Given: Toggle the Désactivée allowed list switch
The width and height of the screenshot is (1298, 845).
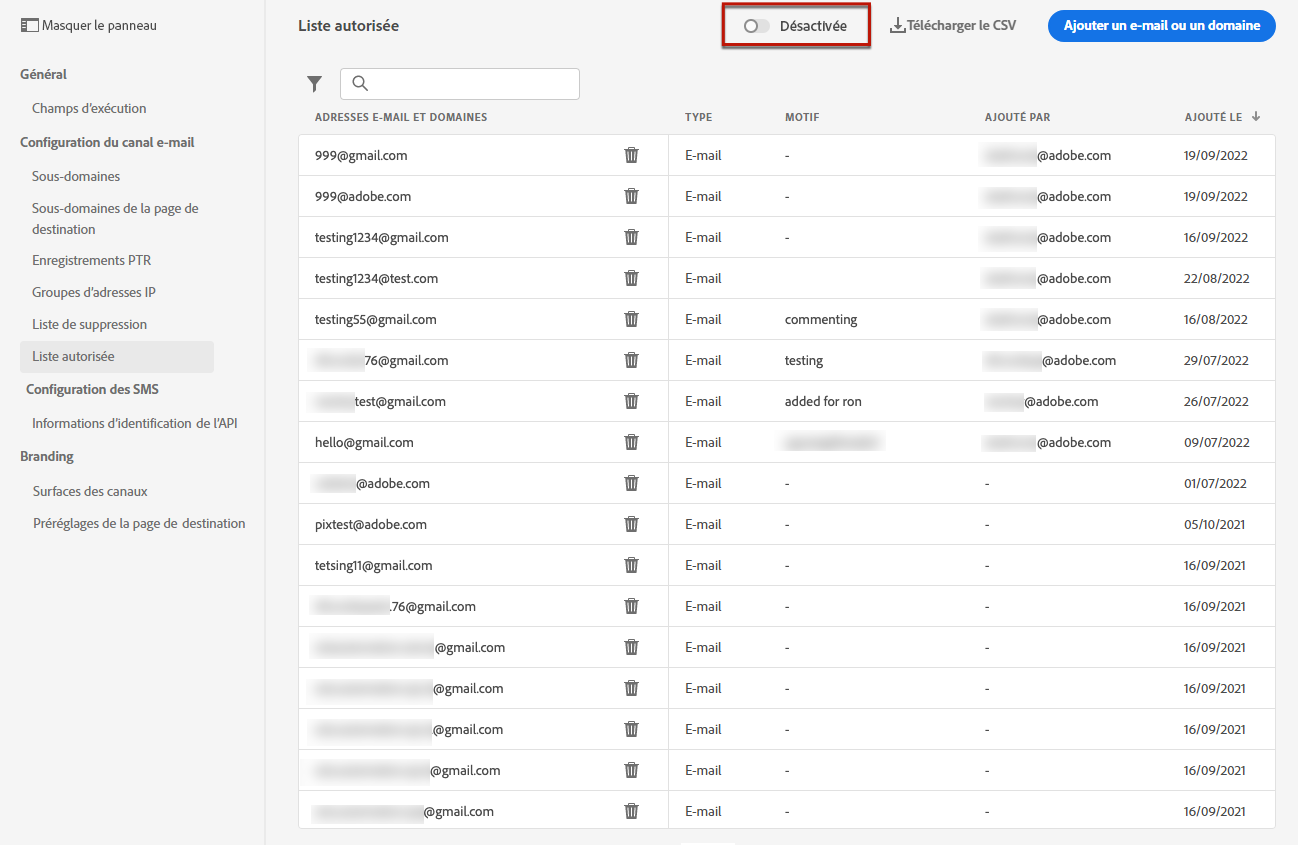Looking at the screenshot, I should click(x=757, y=26).
